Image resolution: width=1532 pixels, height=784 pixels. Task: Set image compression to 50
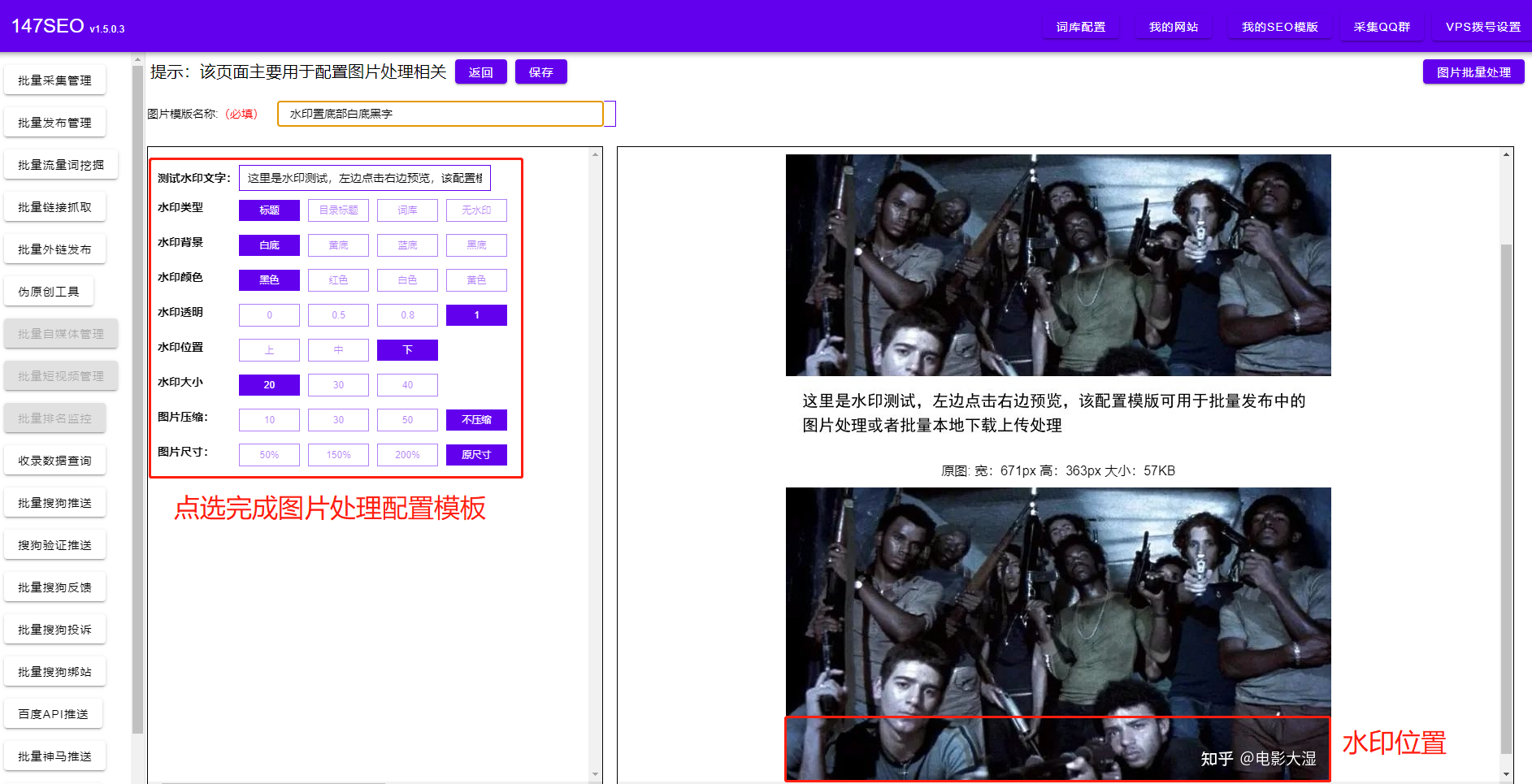(x=407, y=420)
